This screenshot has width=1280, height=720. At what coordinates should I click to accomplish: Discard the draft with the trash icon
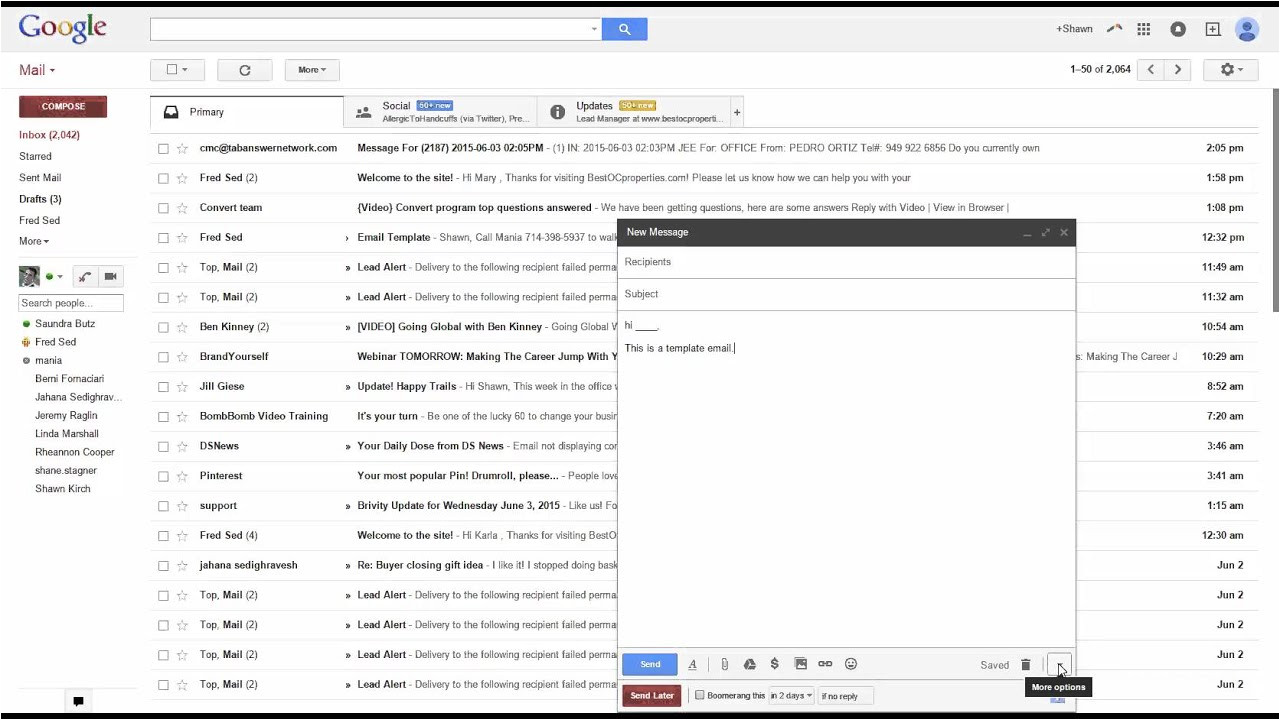click(1026, 663)
